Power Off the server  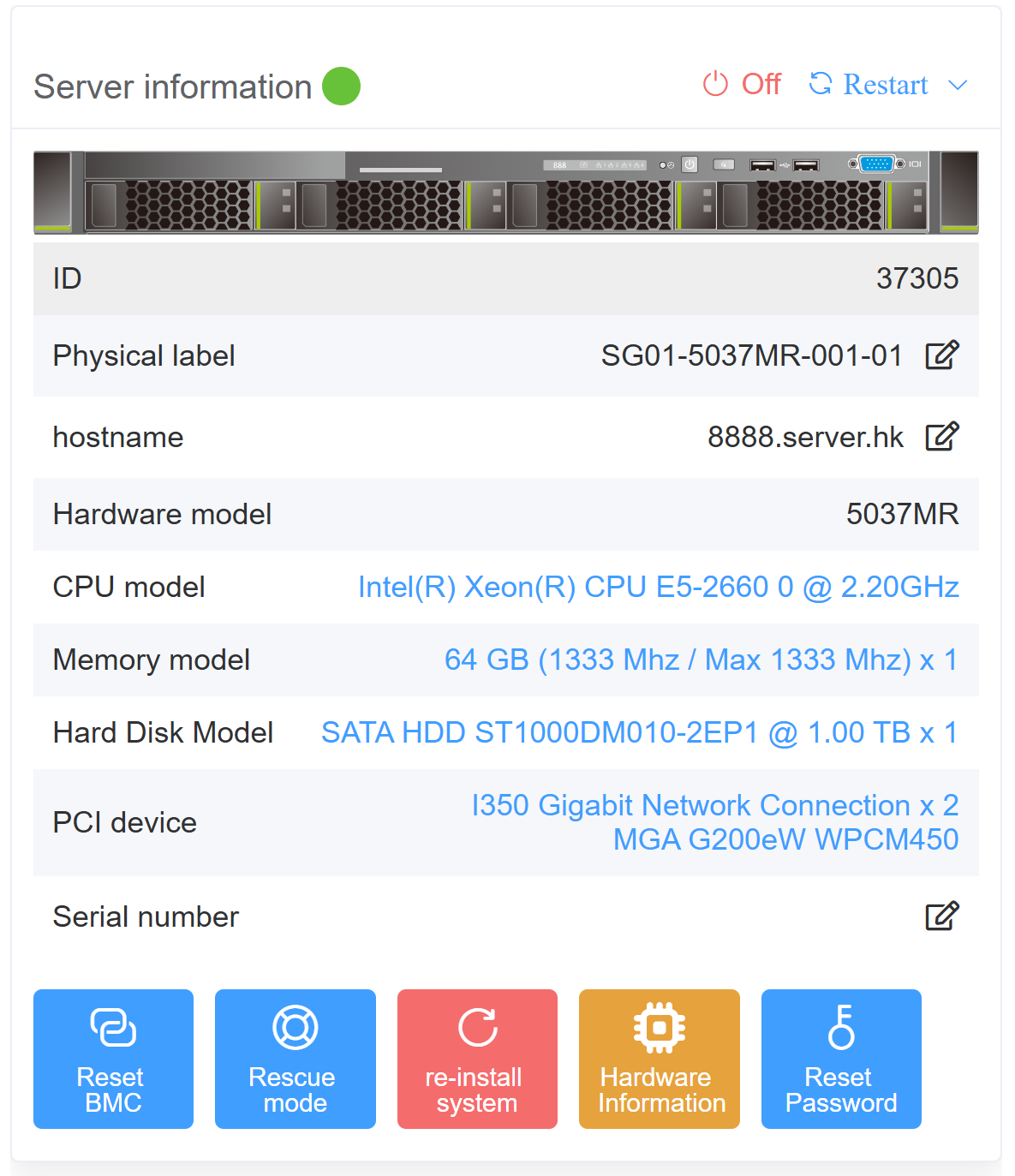742,85
